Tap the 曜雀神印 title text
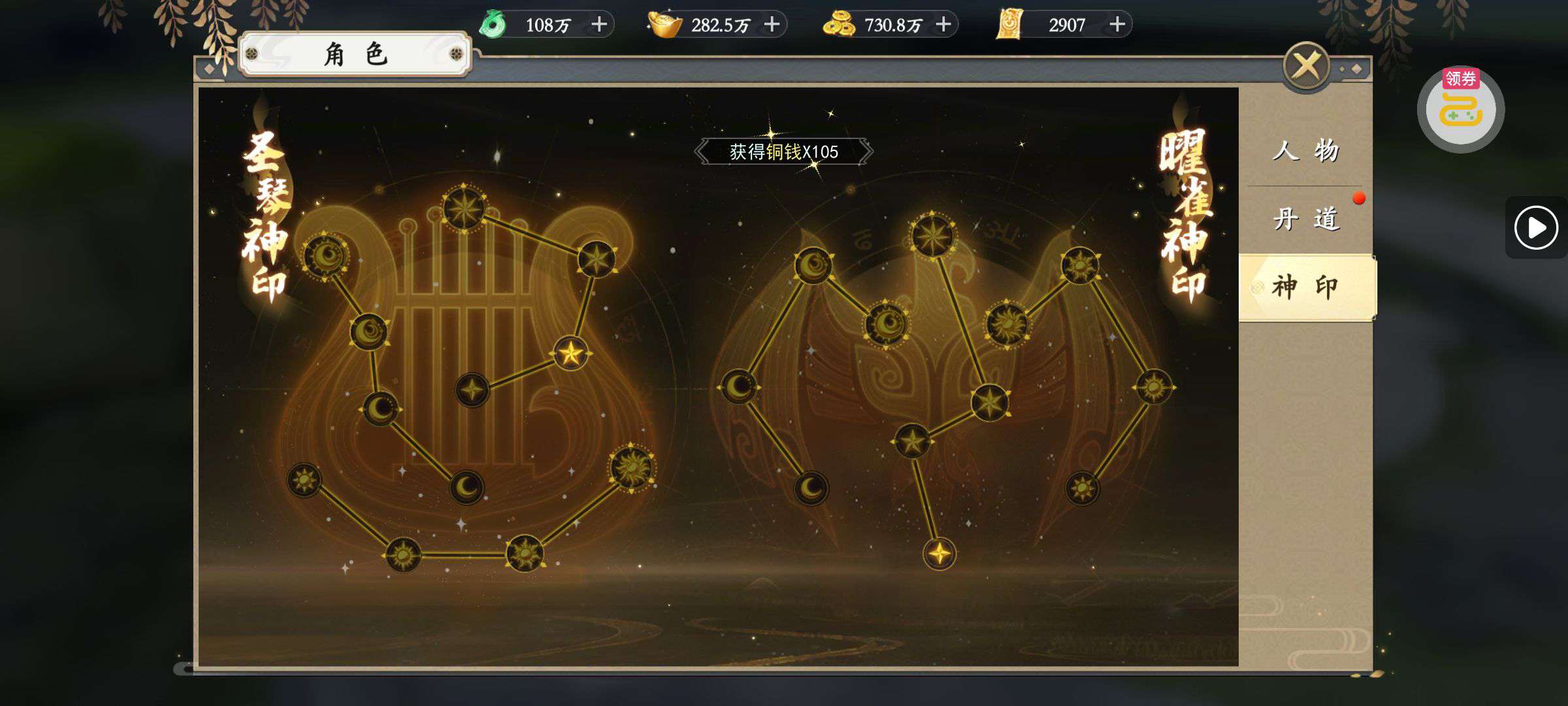Viewport: 1568px width, 706px height. click(x=1186, y=216)
